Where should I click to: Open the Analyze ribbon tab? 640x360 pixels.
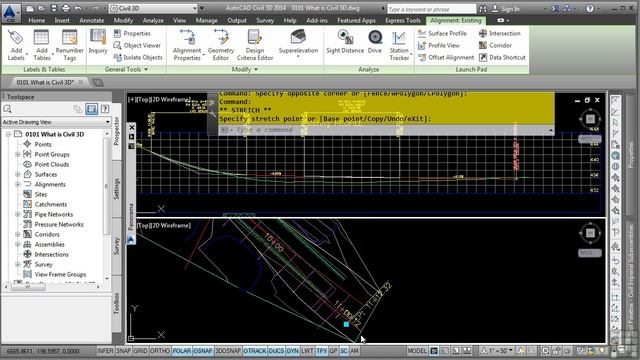point(153,20)
